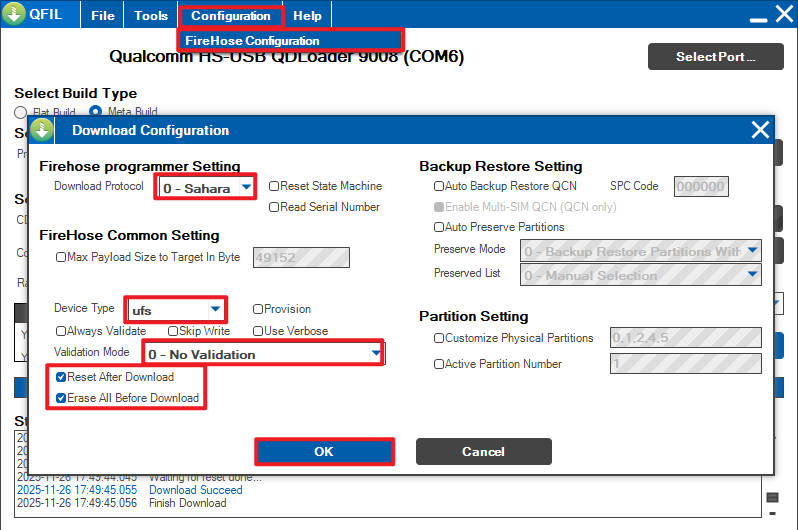Click the QFIL logo icon in title bar
Screen dimensions: 798x530
click(14, 15)
